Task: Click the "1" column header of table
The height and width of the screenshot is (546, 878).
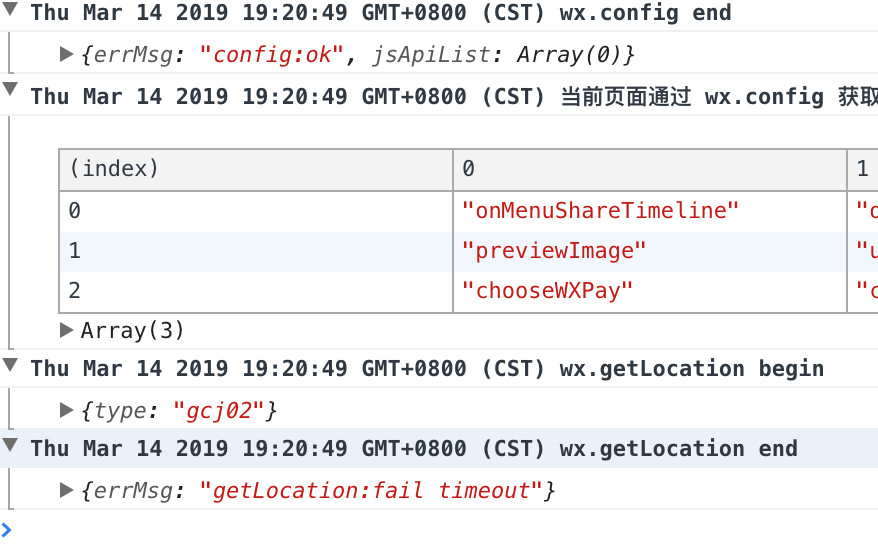Action: pos(862,169)
